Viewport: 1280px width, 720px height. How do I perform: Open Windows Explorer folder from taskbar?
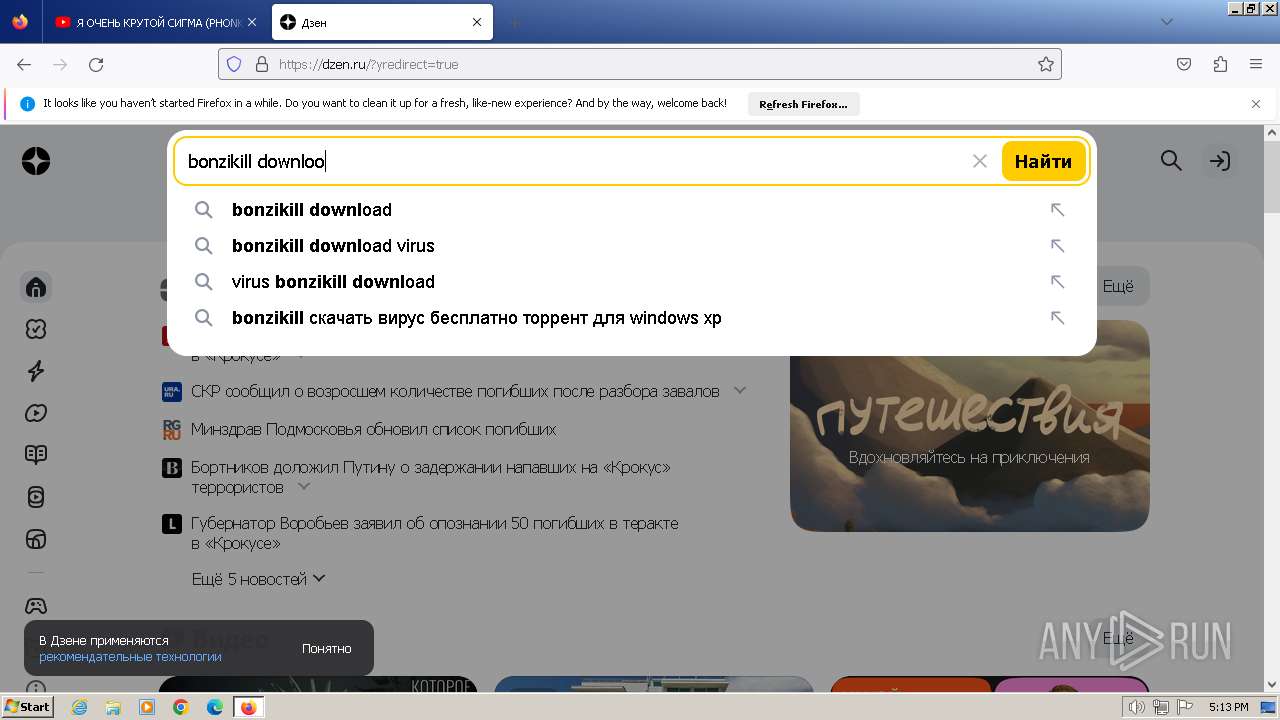point(113,707)
